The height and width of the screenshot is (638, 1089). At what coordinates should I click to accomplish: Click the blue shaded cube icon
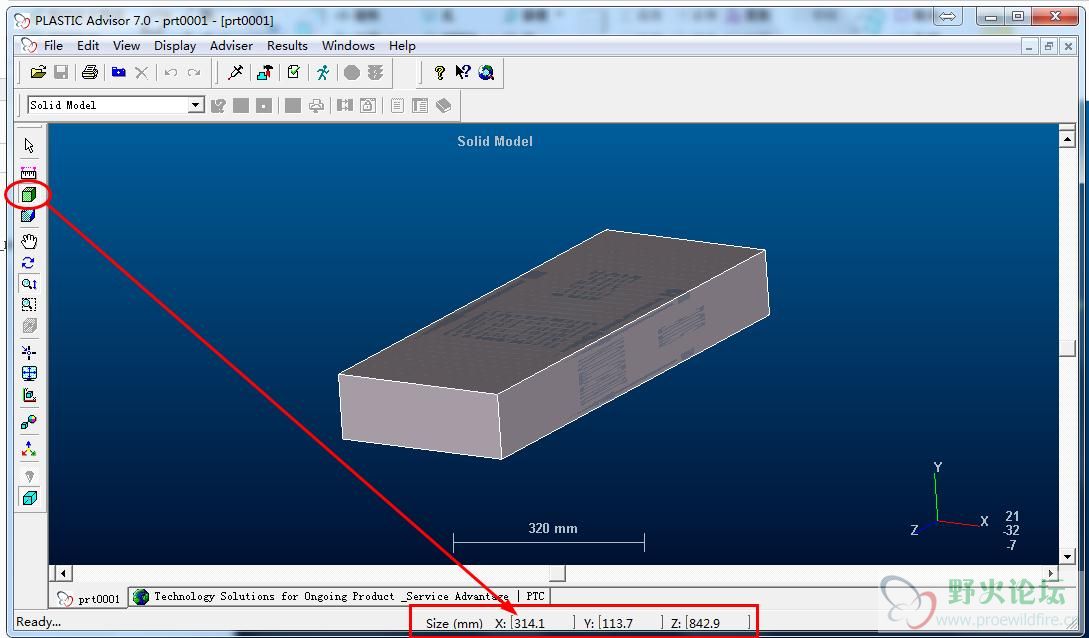[x=28, y=217]
